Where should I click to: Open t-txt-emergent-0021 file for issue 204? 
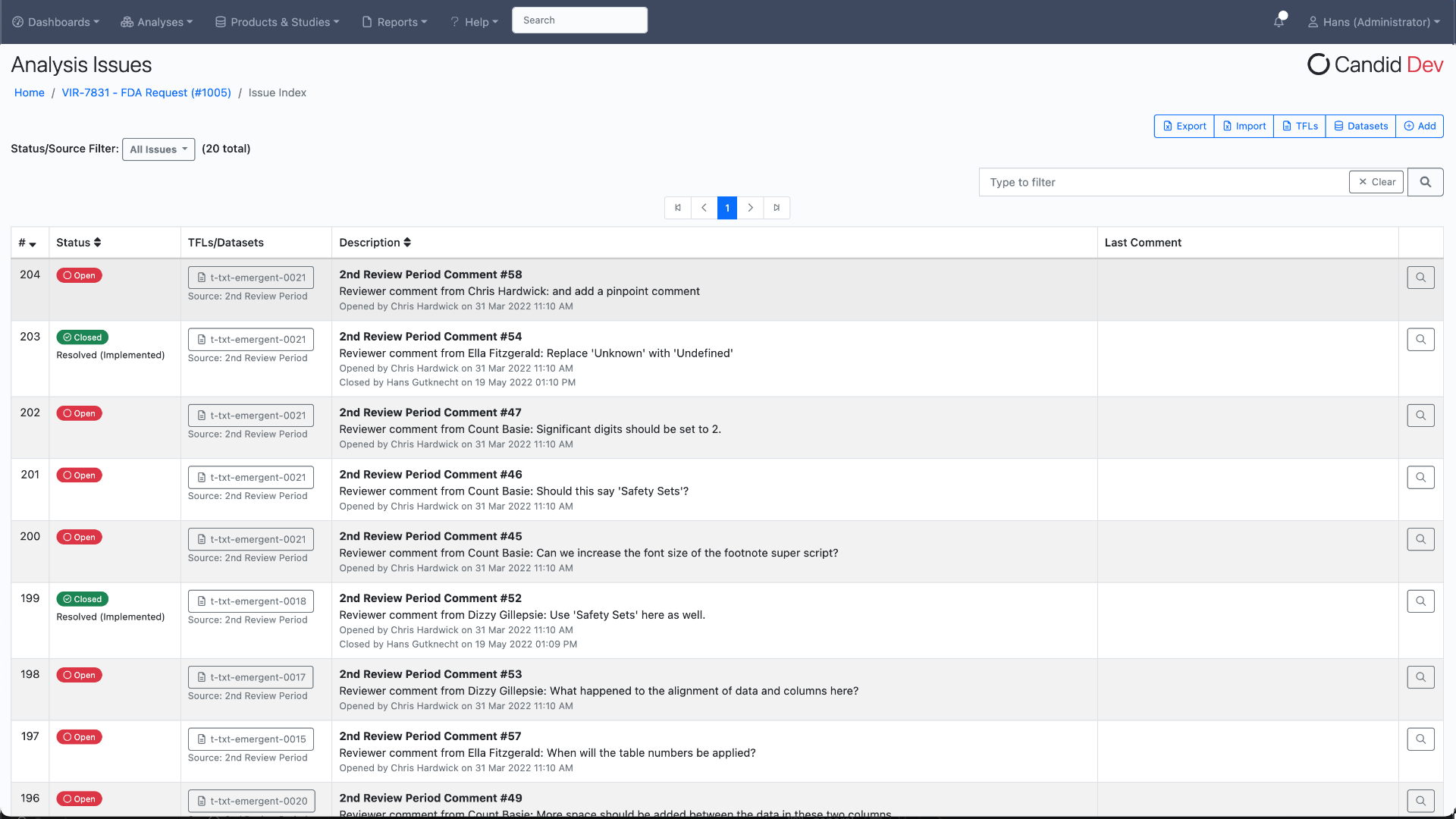251,278
